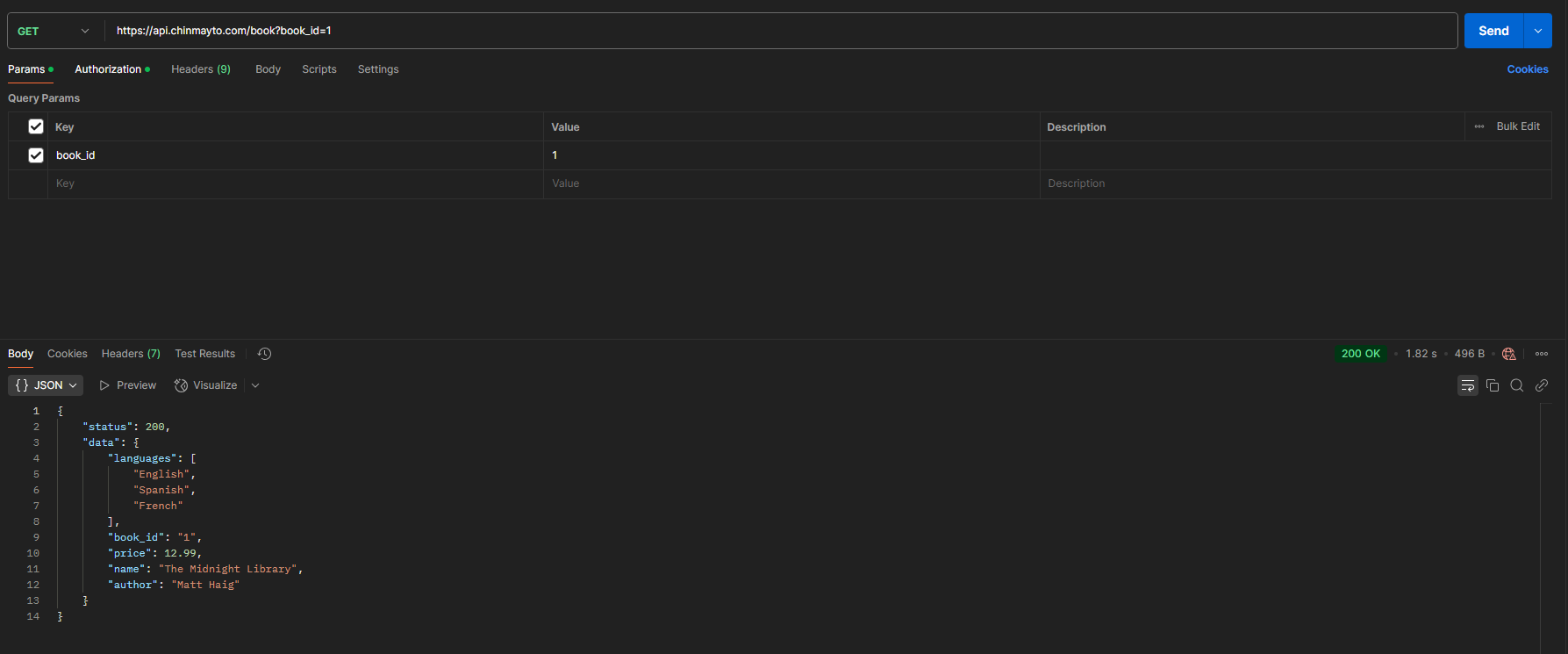Expand the Send button dropdown arrow
This screenshot has width=1568, height=654.
tap(1538, 31)
